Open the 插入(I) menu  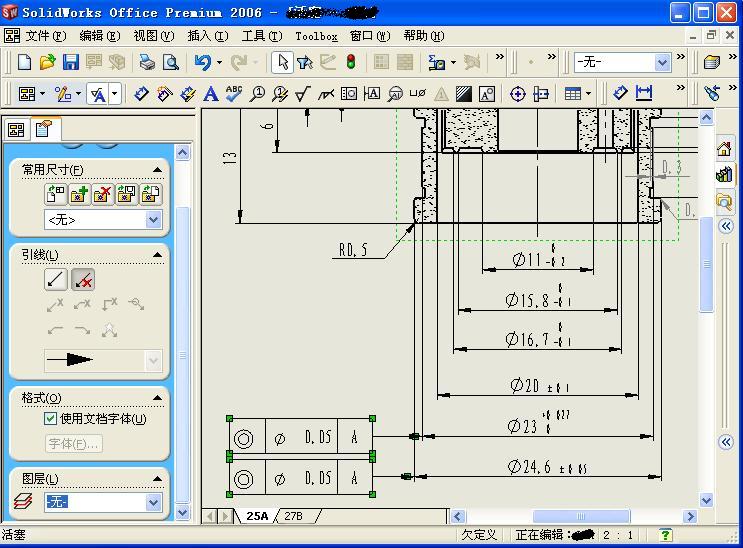[207, 36]
